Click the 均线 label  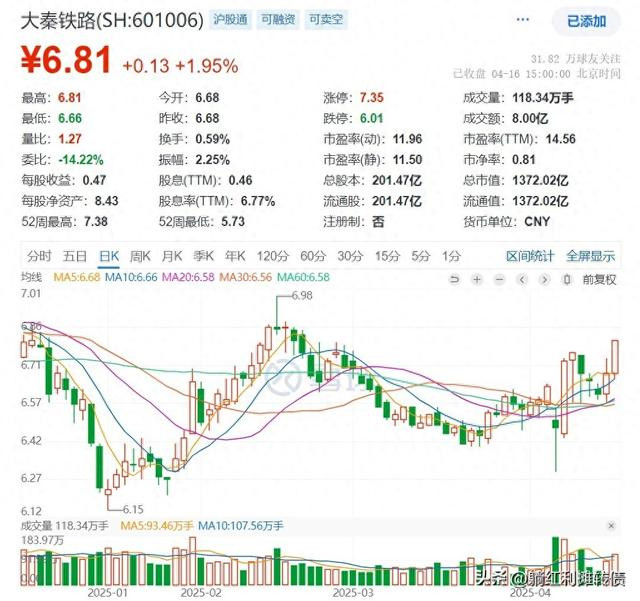(x=31, y=277)
